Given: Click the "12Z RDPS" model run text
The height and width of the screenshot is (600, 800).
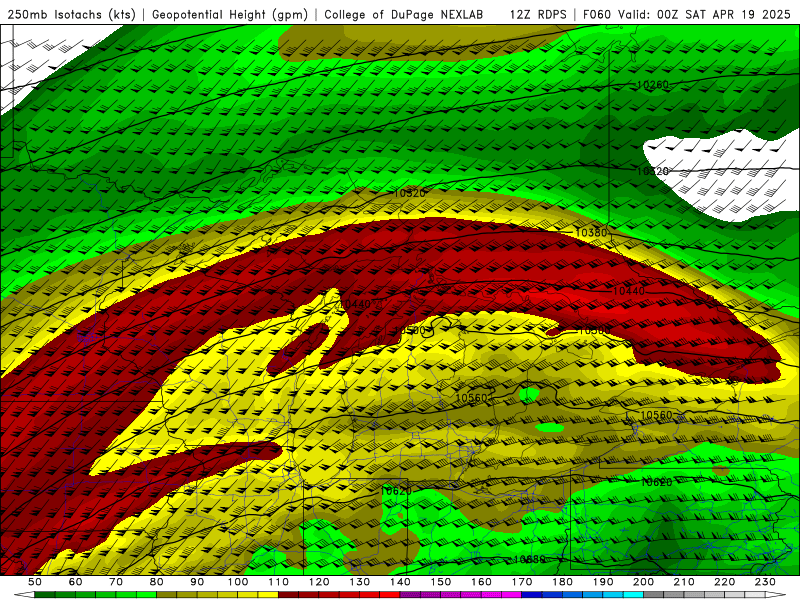Looking at the screenshot, I should point(538,15).
